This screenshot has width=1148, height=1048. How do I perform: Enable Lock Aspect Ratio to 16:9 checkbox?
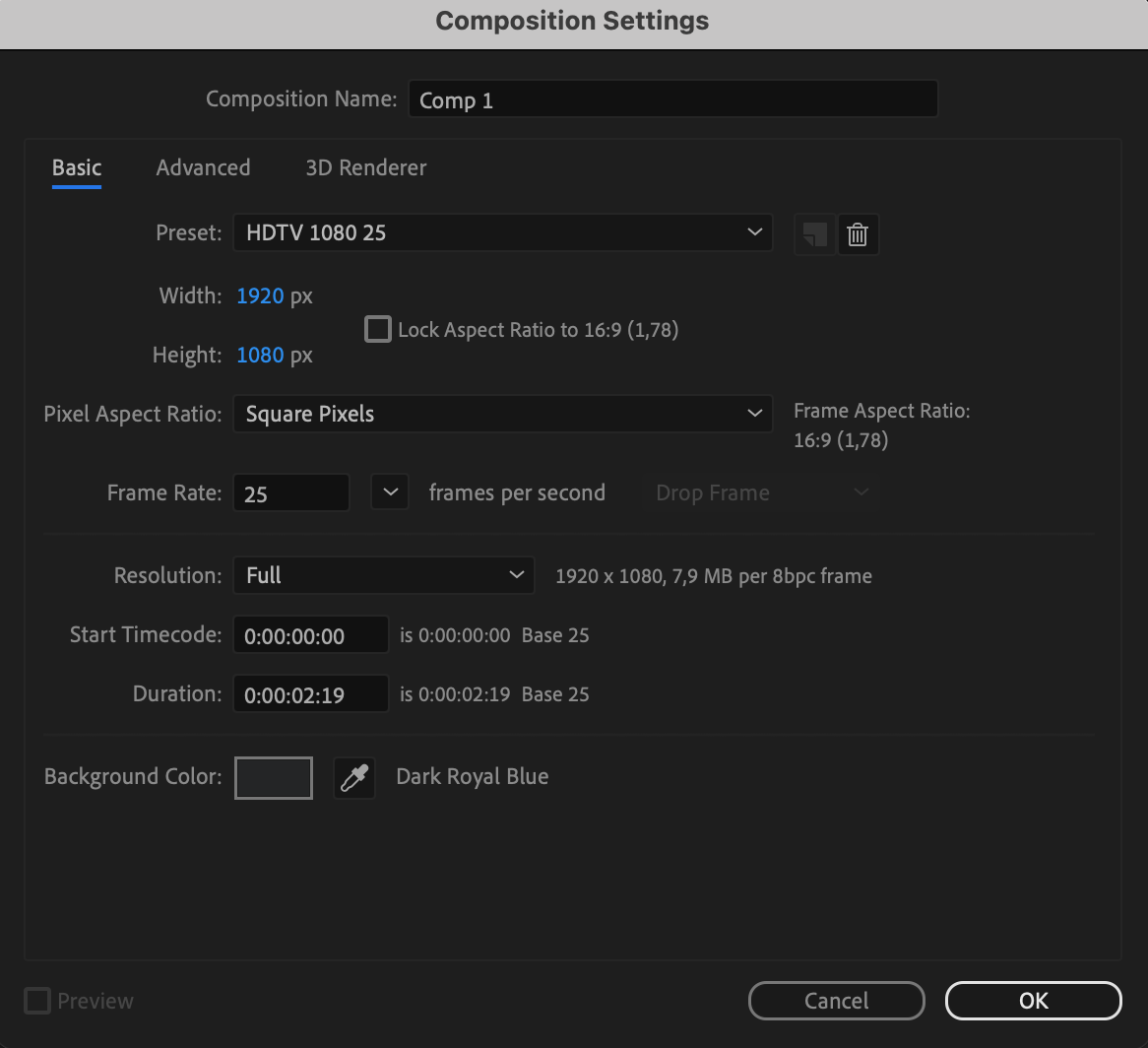coord(378,329)
